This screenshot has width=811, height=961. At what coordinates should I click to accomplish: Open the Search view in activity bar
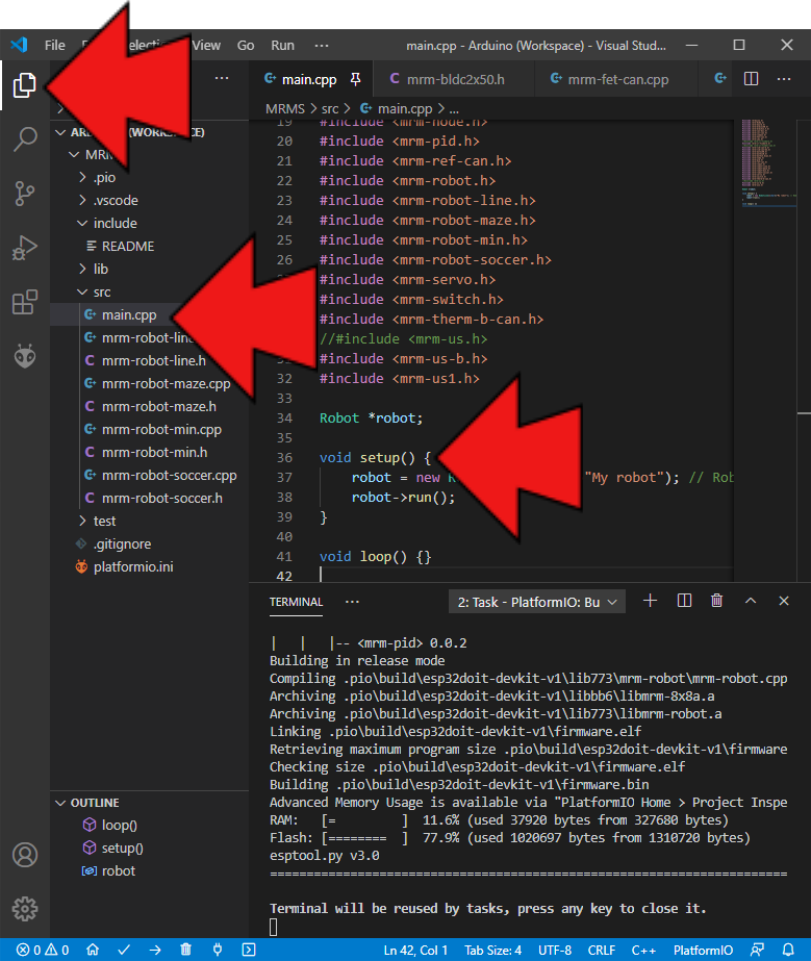click(25, 140)
